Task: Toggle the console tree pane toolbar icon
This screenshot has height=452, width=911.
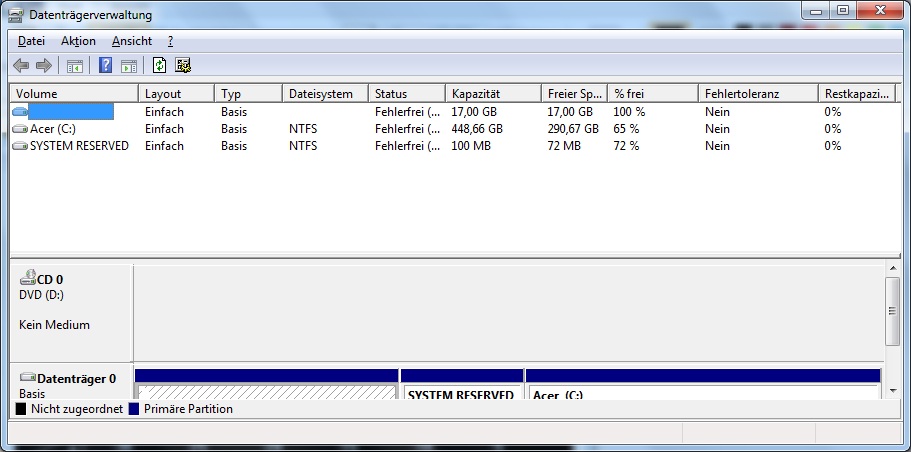Action: [x=75, y=66]
